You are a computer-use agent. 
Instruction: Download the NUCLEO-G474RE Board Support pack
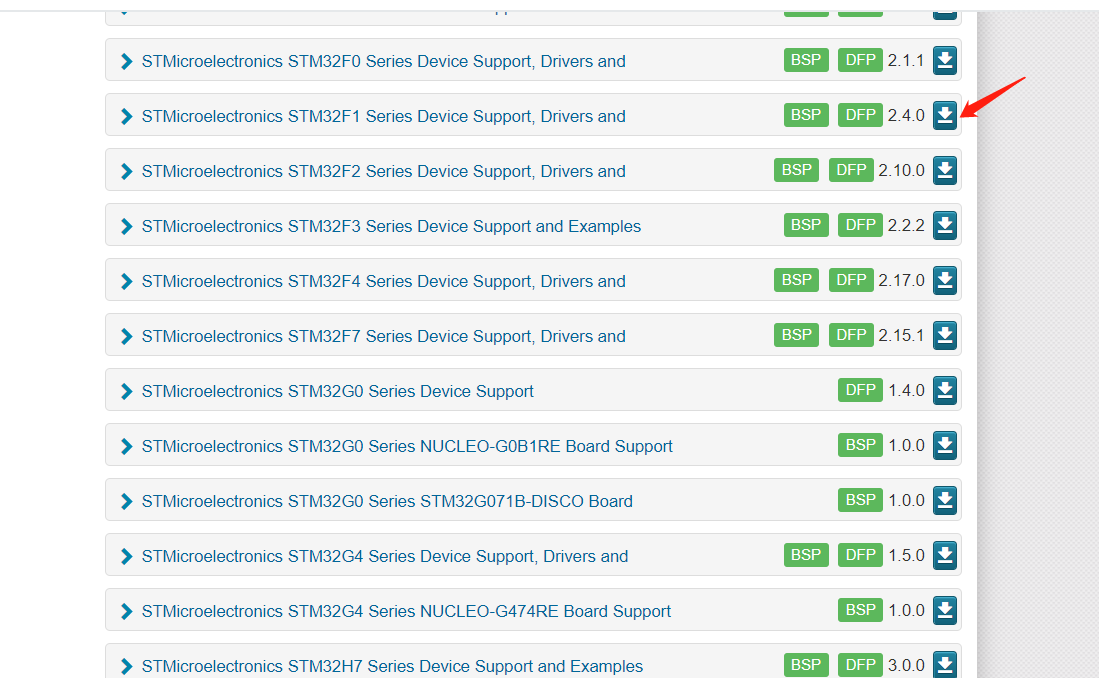[x=945, y=611]
